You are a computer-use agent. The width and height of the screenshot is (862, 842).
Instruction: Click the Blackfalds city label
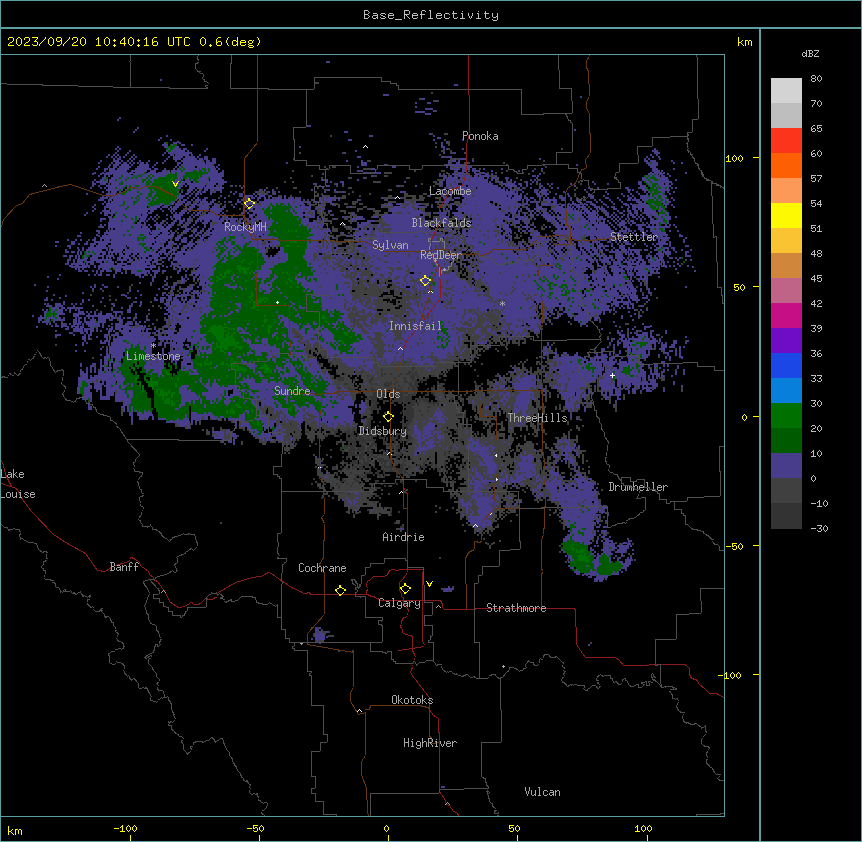tap(441, 223)
